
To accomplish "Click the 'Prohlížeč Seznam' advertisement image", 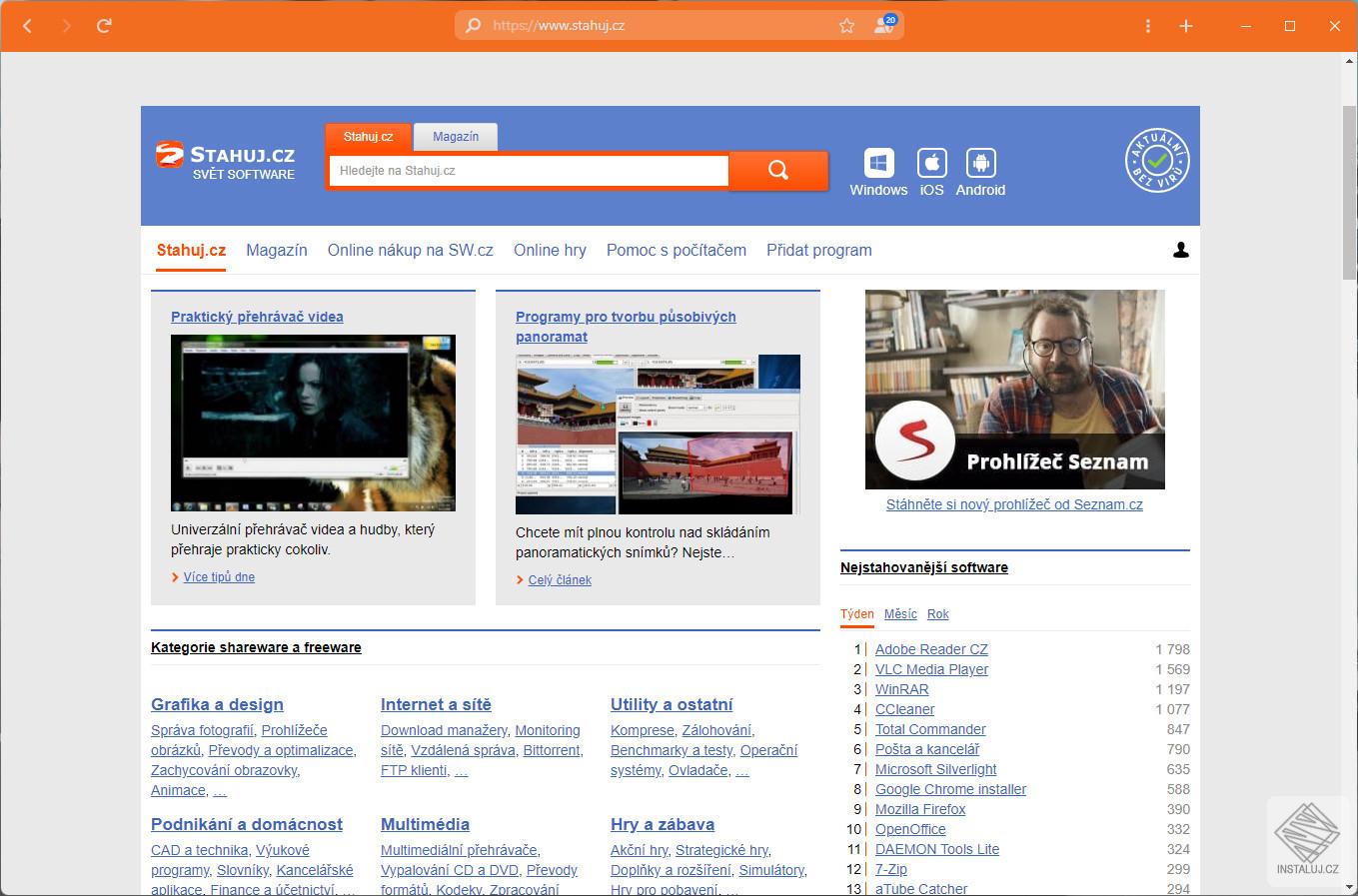I will click(1015, 390).
